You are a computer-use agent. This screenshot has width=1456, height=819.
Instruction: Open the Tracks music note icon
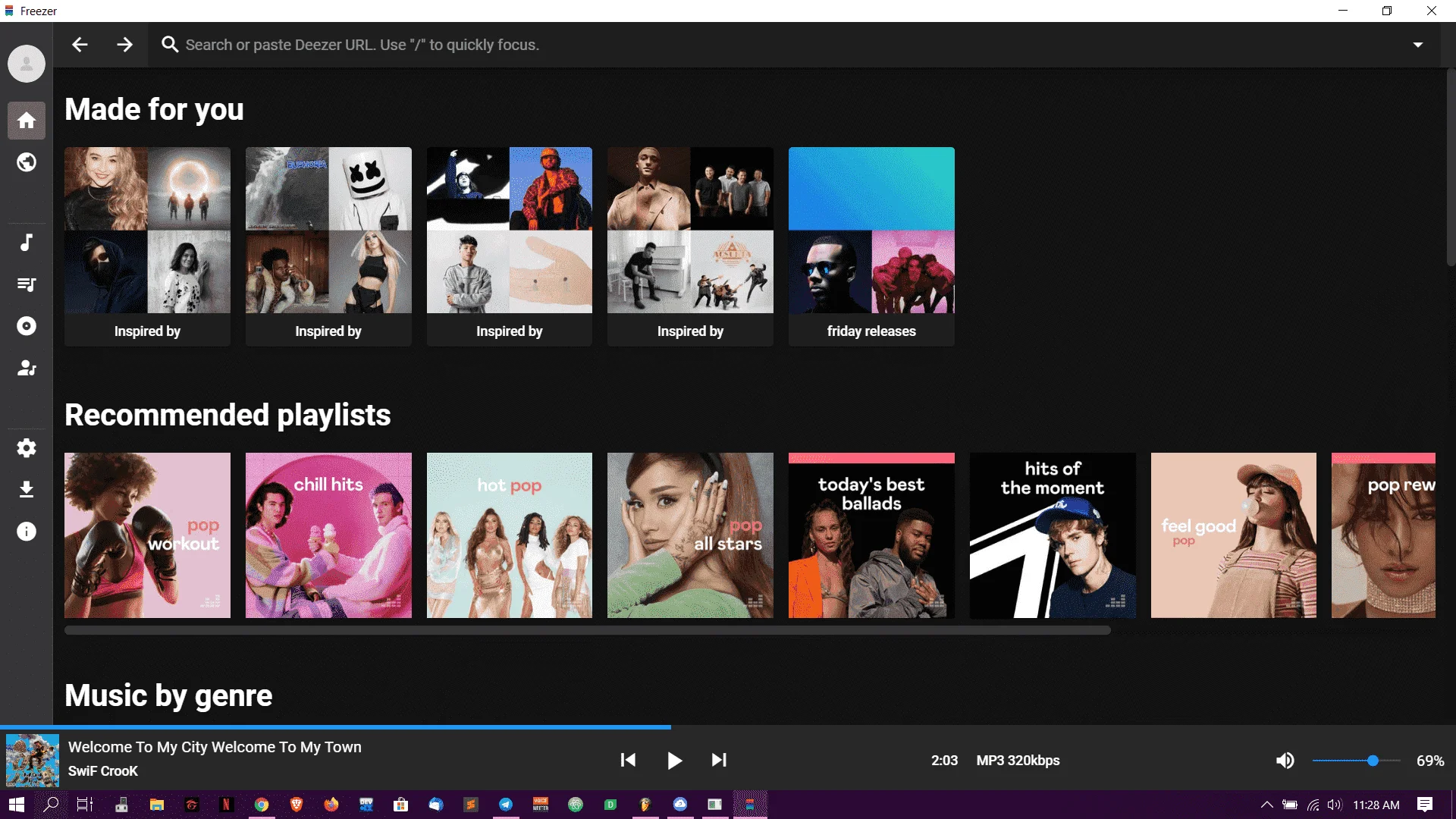(27, 243)
